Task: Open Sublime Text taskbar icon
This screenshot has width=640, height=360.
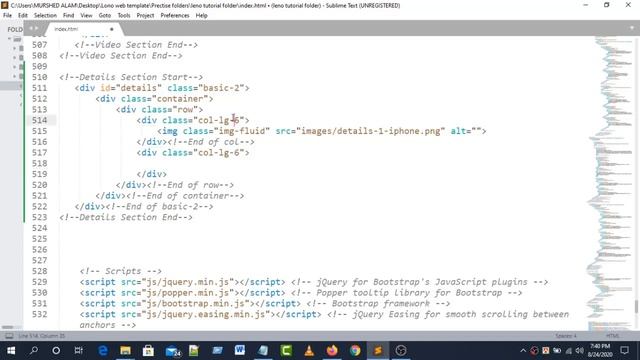Action: [x=378, y=351]
